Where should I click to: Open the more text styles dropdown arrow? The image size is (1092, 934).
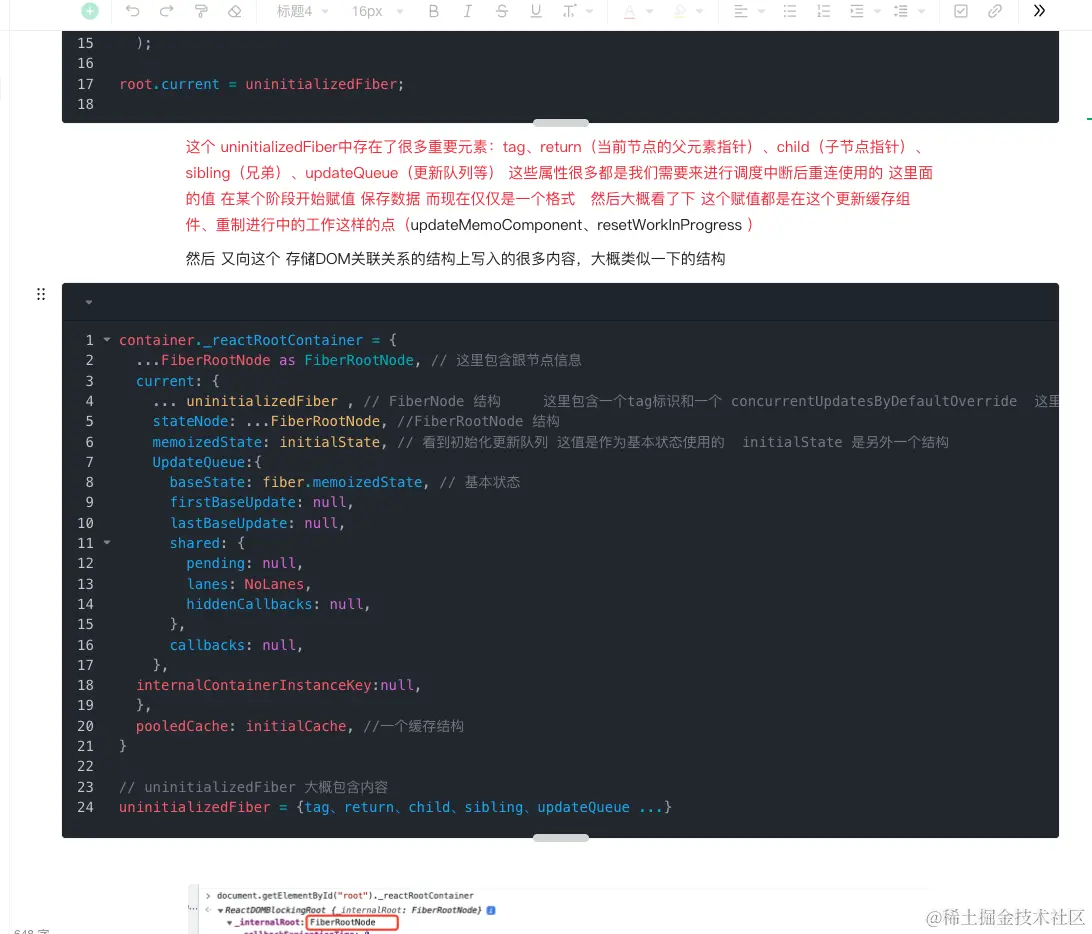[590, 11]
